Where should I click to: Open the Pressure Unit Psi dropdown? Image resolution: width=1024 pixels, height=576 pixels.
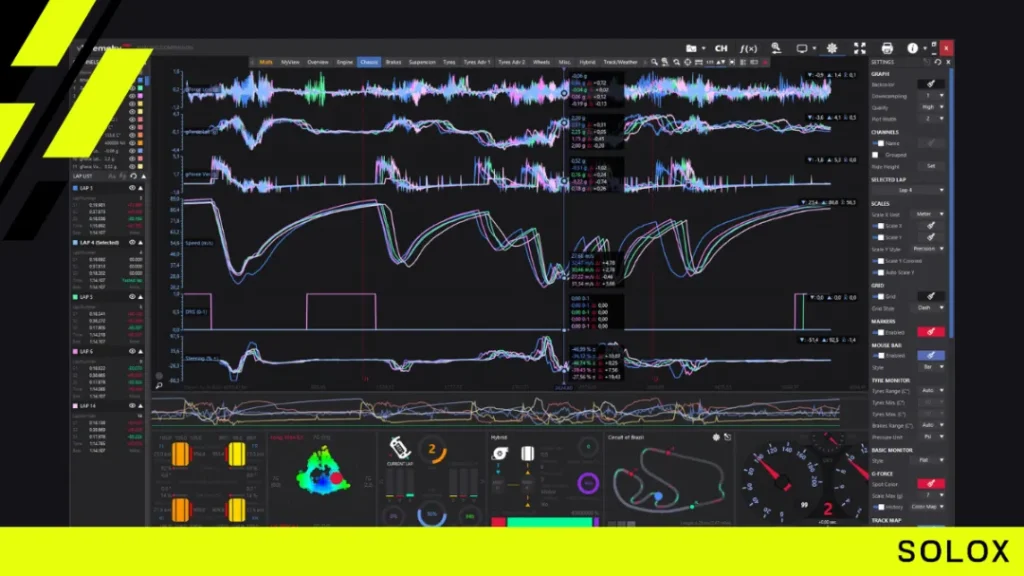pyautogui.click(x=931, y=436)
